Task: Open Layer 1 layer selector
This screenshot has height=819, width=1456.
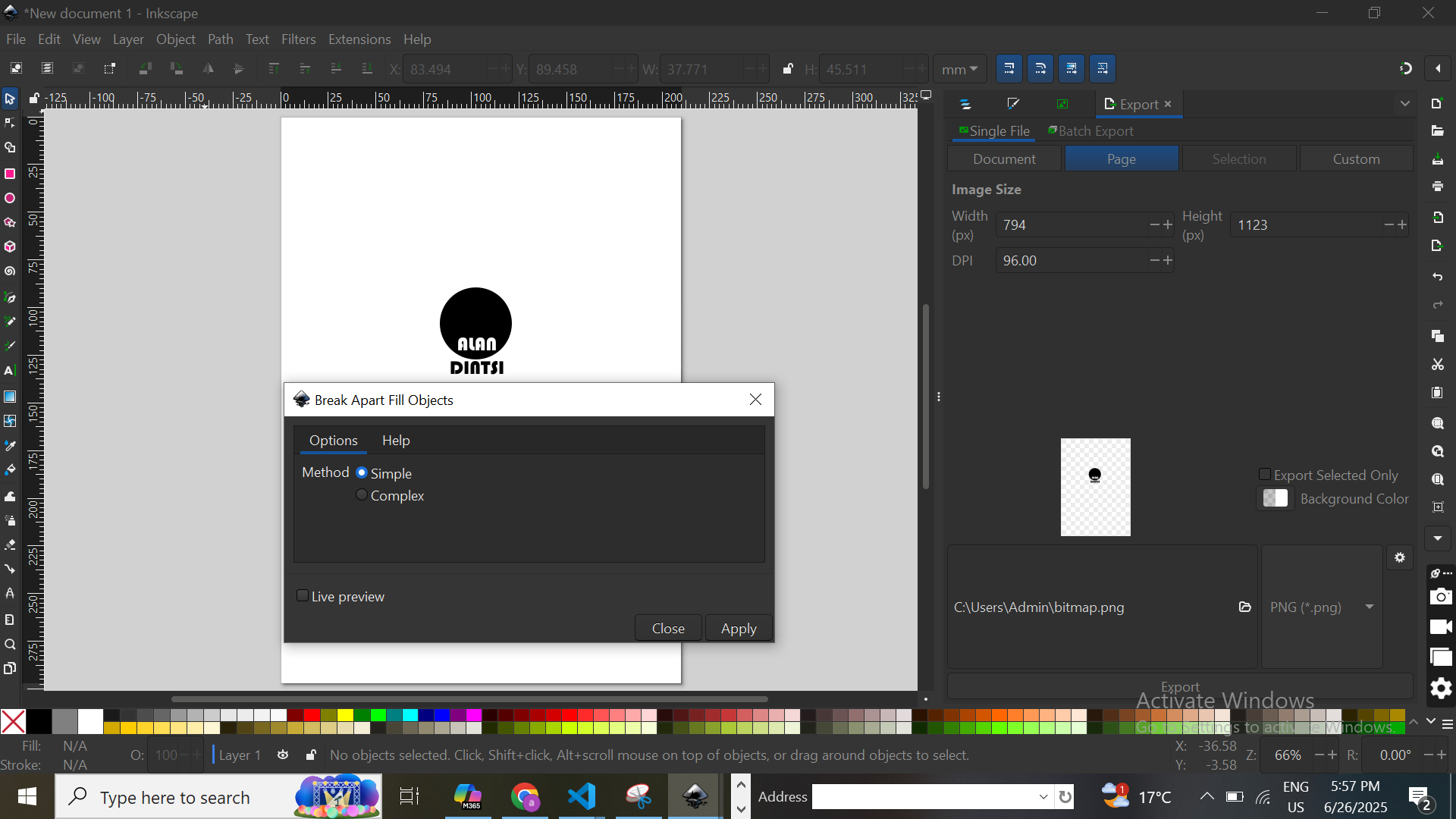Action: tap(240, 755)
